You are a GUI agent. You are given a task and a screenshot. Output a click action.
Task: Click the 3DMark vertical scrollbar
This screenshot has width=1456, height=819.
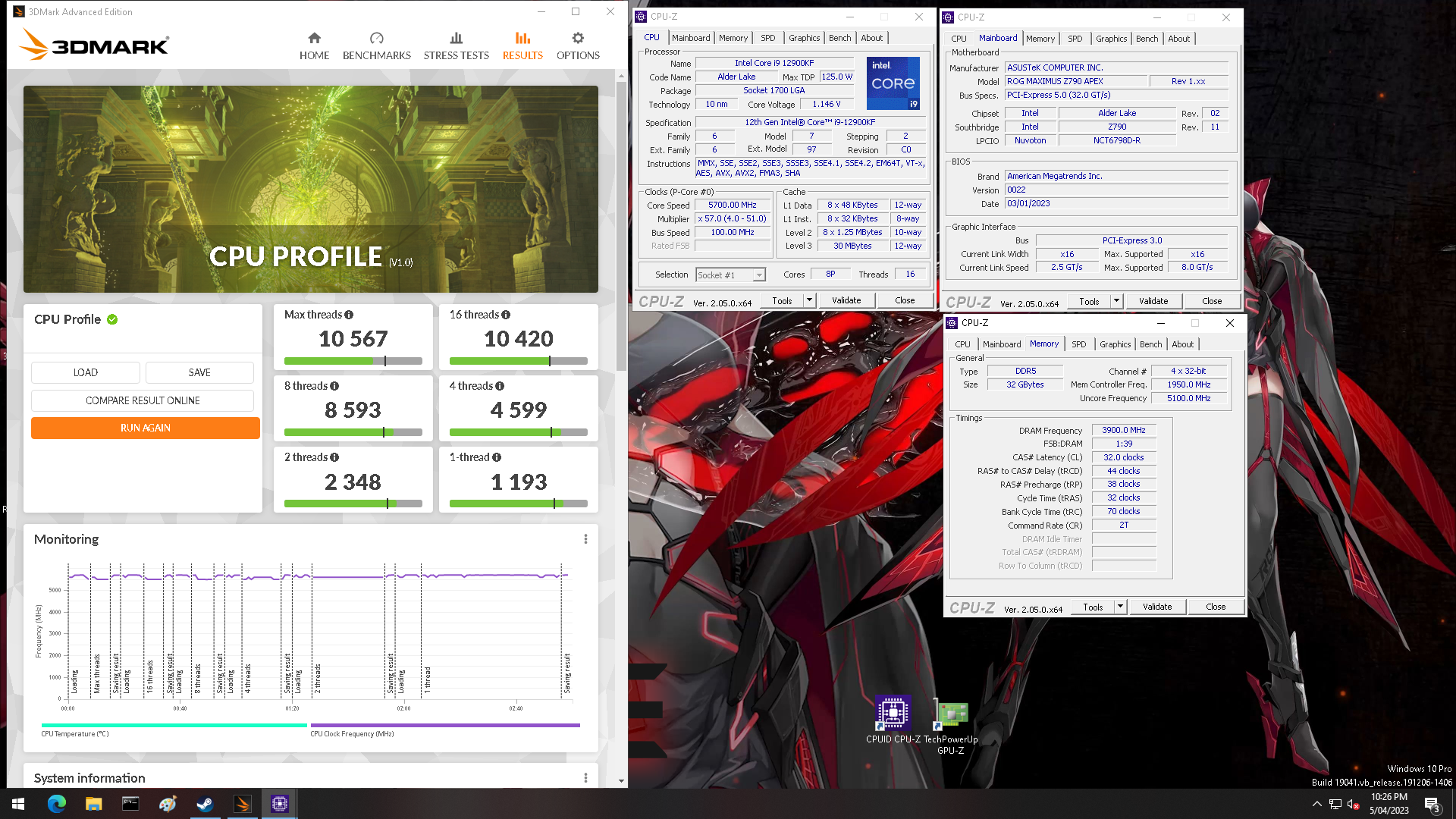(x=622, y=227)
